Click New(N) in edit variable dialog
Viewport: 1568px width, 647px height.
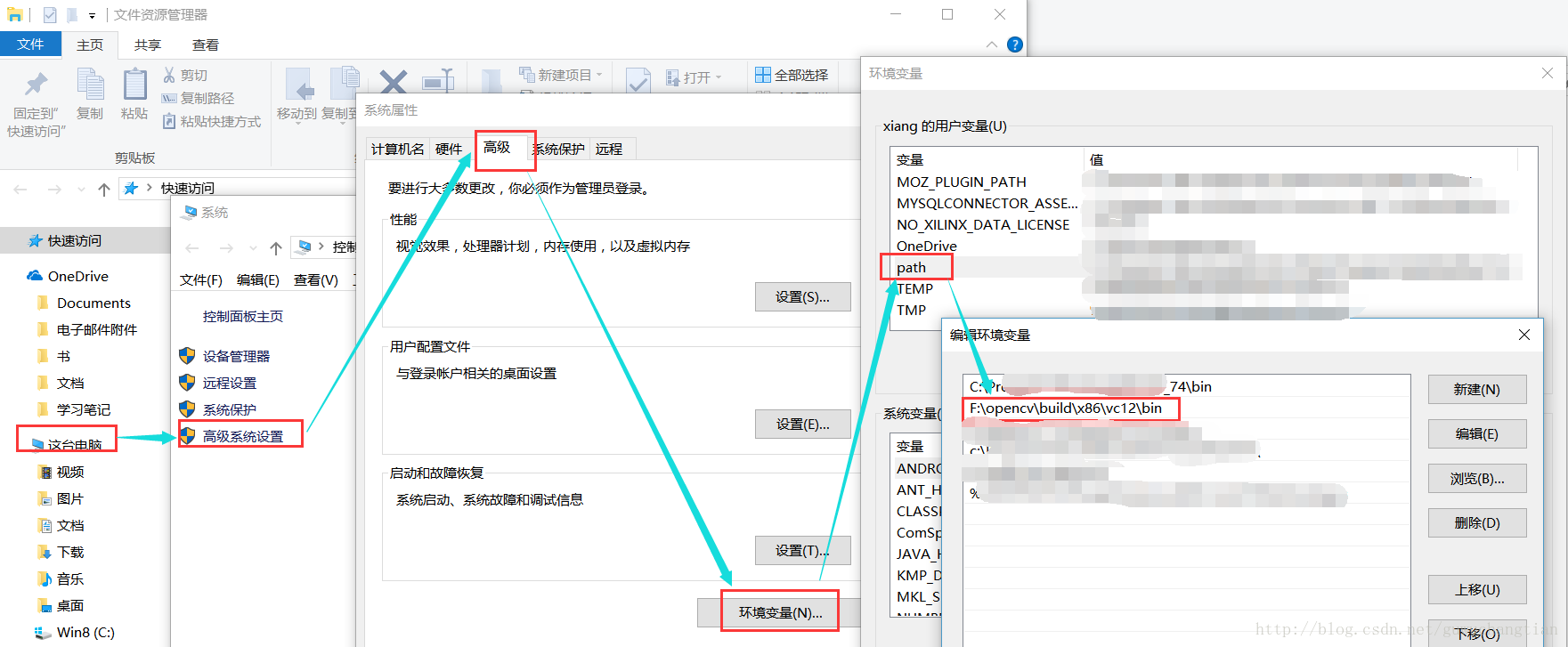[x=1477, y=390]
